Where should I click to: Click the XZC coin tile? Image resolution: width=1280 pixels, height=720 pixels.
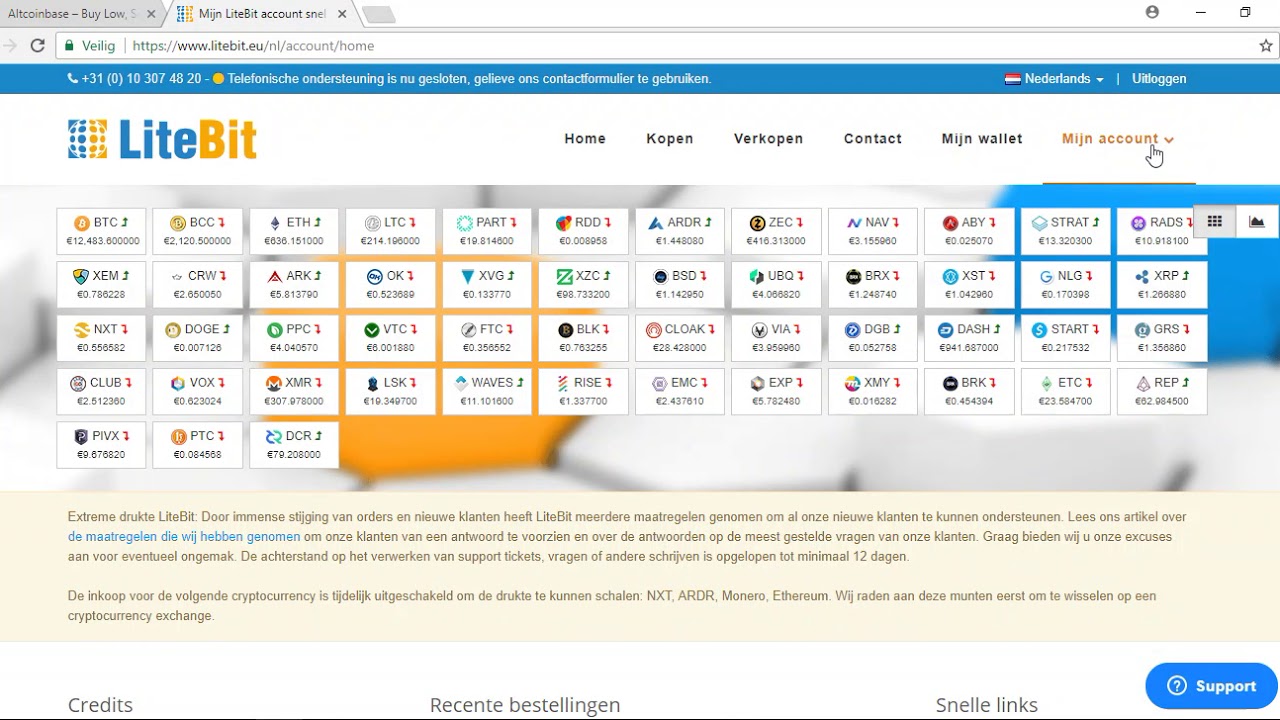[x=584, y=284]
